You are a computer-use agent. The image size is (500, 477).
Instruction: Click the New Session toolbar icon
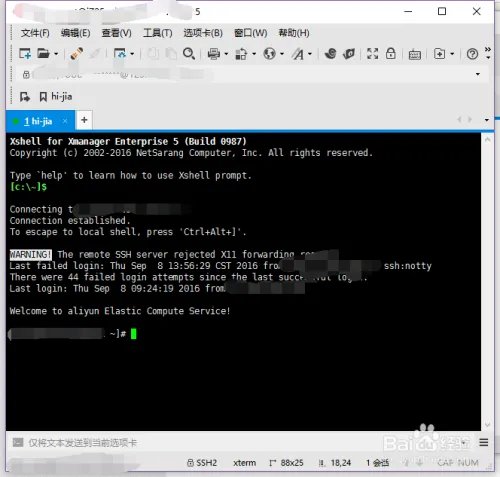[25, 53]
